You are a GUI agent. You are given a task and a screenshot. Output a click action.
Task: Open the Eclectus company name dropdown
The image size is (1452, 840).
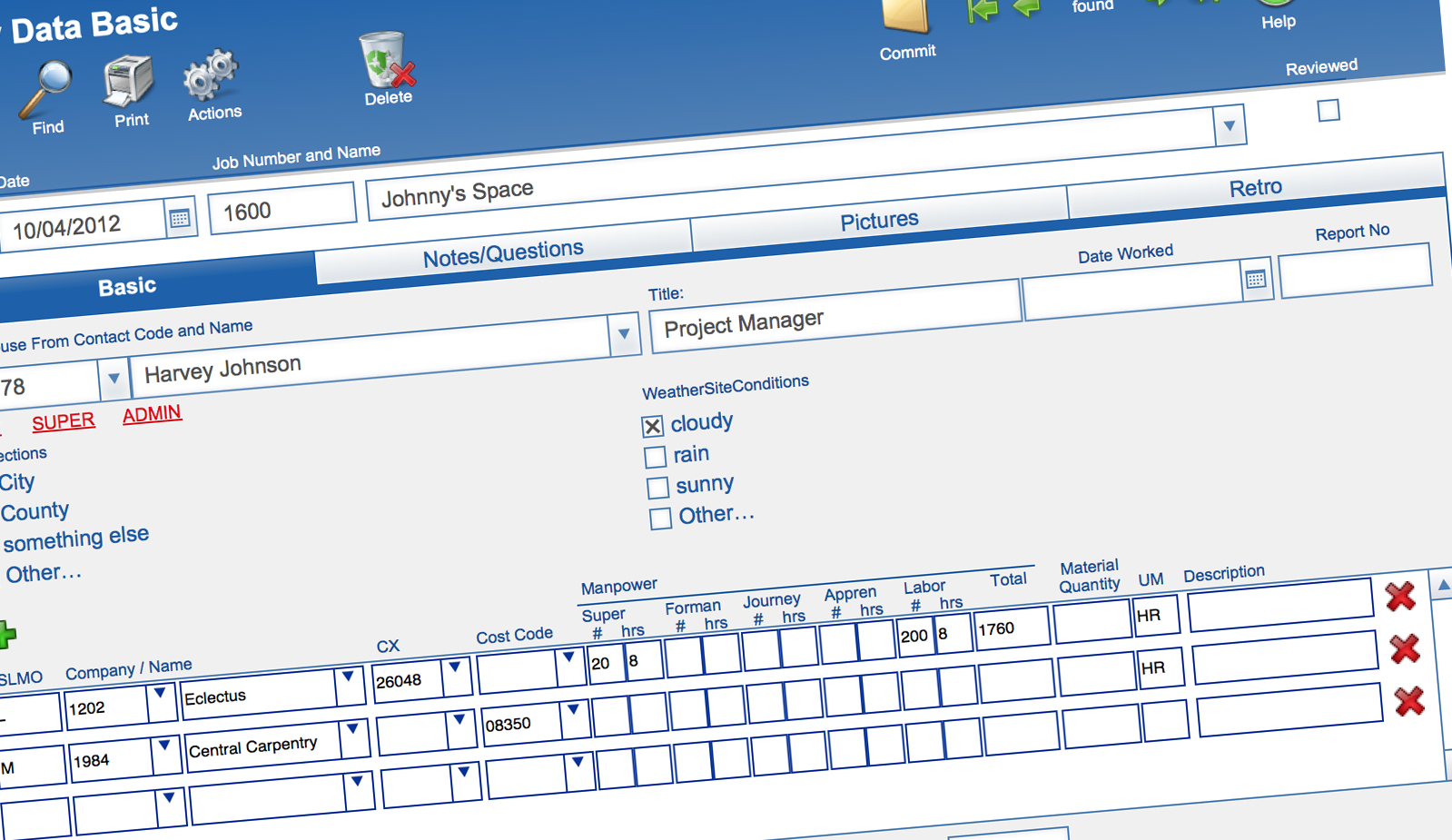[x=349, y=685]
